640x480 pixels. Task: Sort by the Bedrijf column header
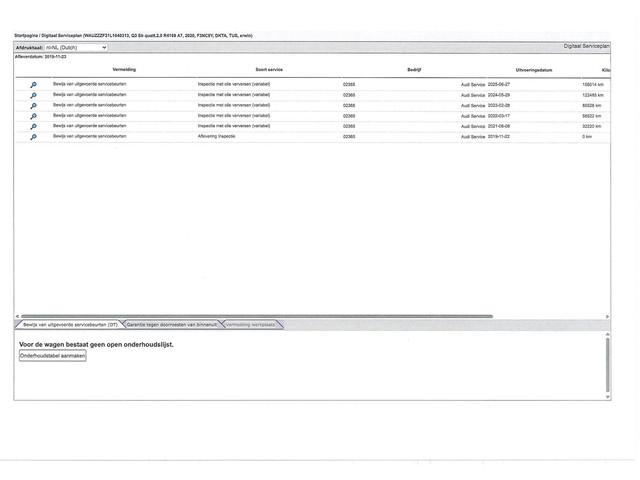(414, 70)
